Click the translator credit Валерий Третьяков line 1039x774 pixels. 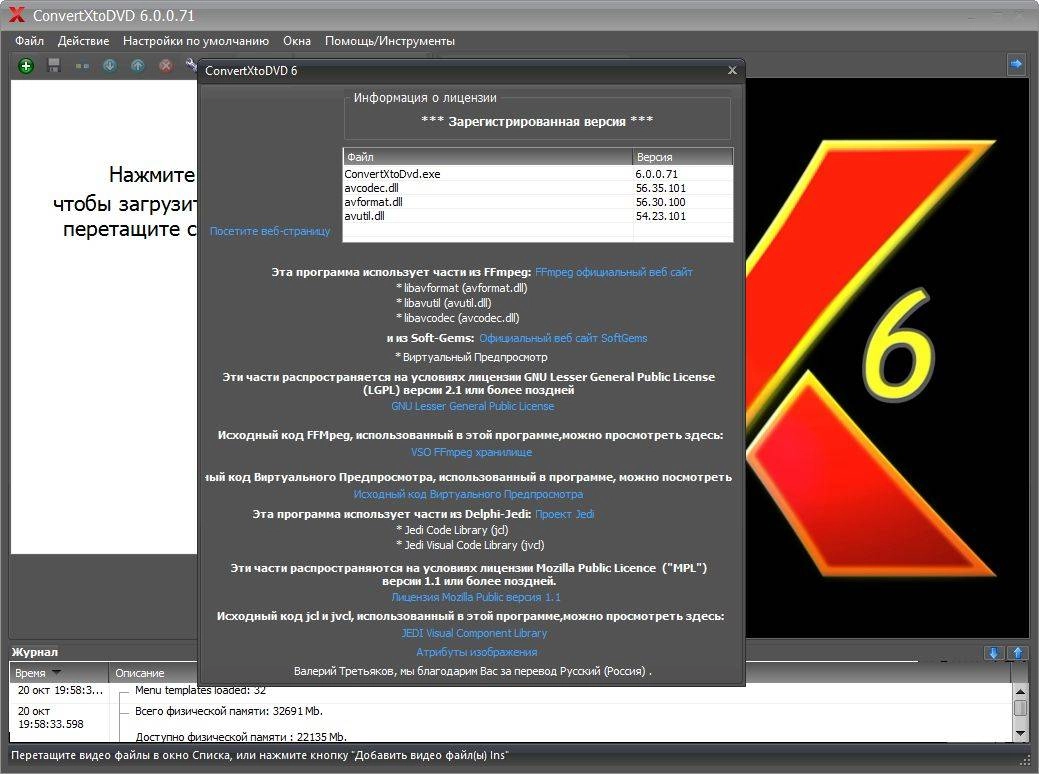[x=472, y=671]
